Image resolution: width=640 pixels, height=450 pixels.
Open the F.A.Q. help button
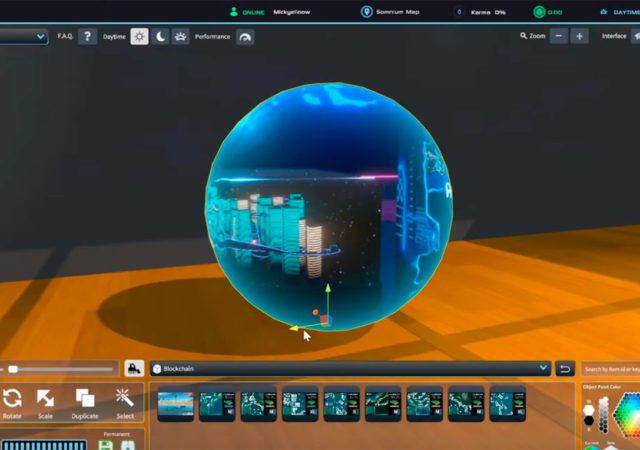88,37
